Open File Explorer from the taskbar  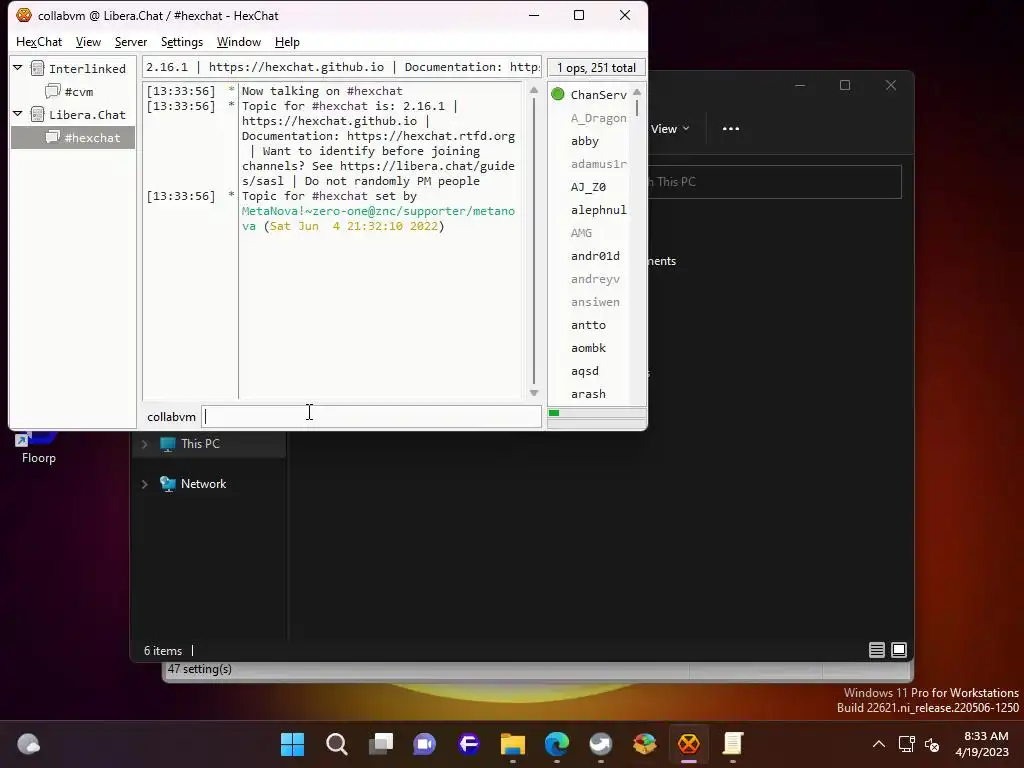point(513,744)
